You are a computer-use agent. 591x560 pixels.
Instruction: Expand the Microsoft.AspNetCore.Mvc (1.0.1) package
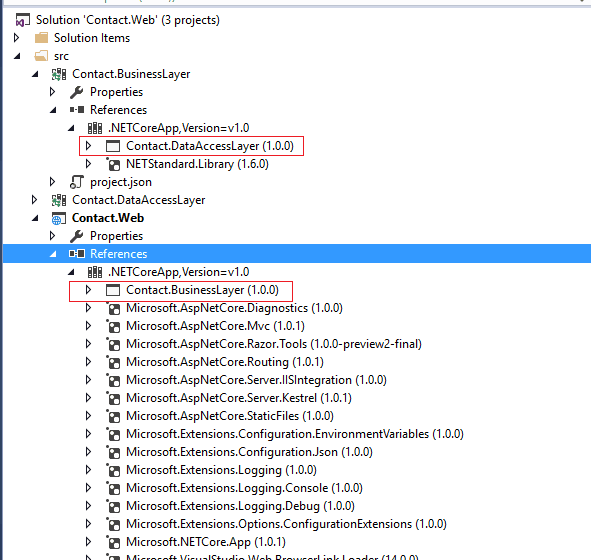[89, 326]
